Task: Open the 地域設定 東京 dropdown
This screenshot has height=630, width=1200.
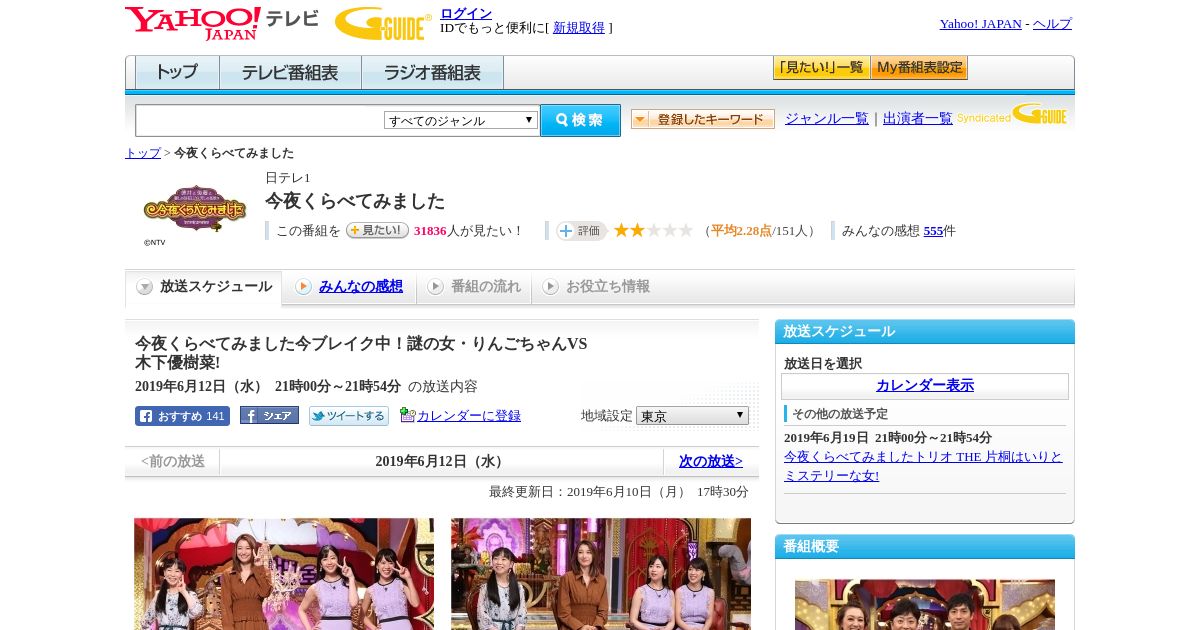Action: point(692,415)
